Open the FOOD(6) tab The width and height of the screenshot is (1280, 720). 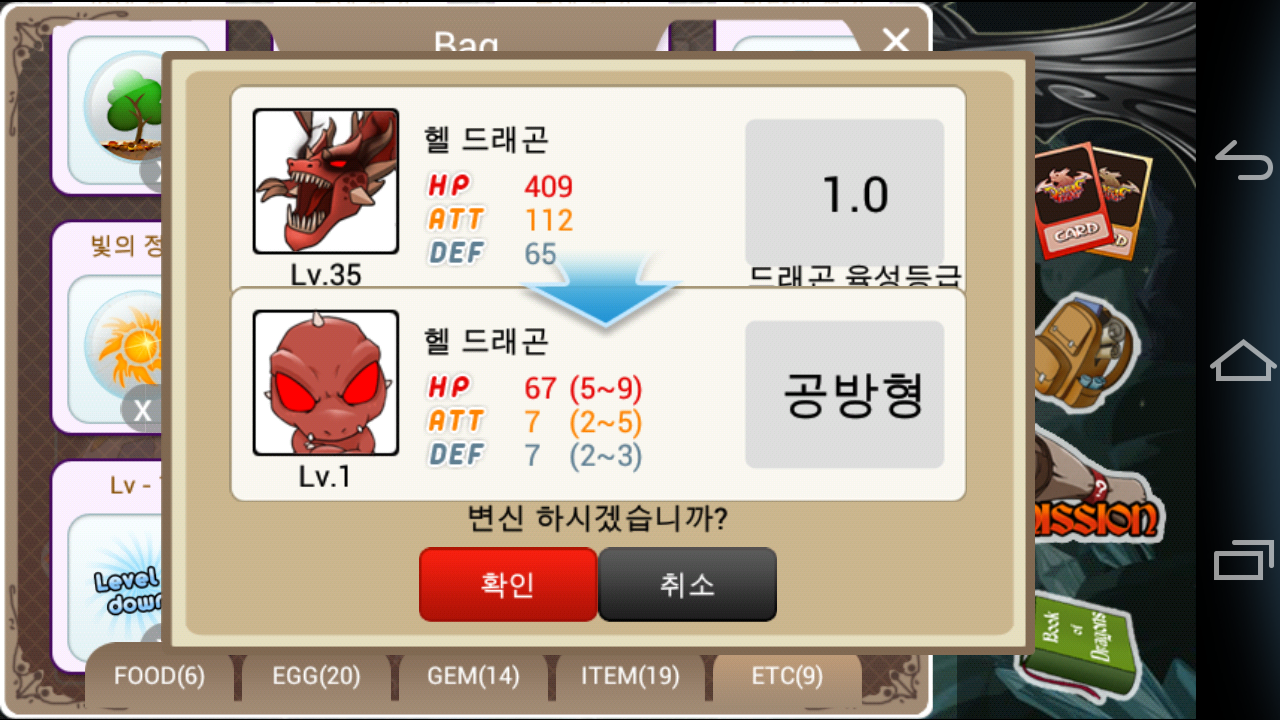tap(159, 677)
